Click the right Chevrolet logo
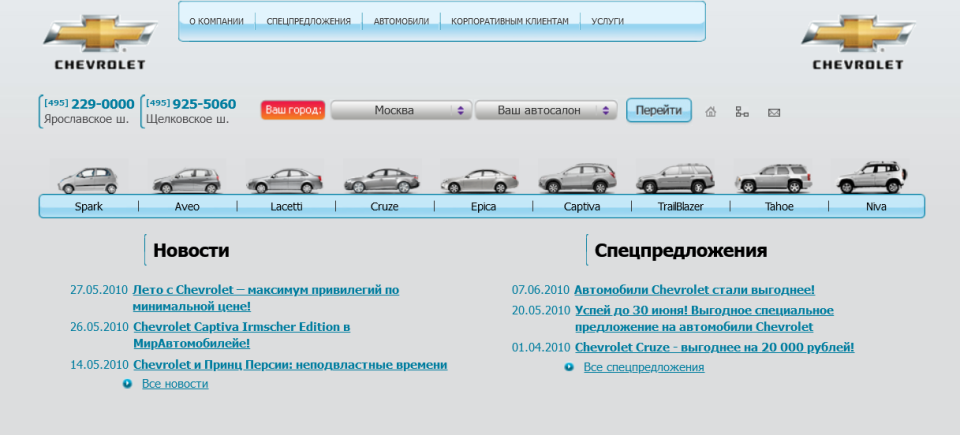Image resolution: width=960 pixels, height=435 pixels. click(x=858, y=42)
